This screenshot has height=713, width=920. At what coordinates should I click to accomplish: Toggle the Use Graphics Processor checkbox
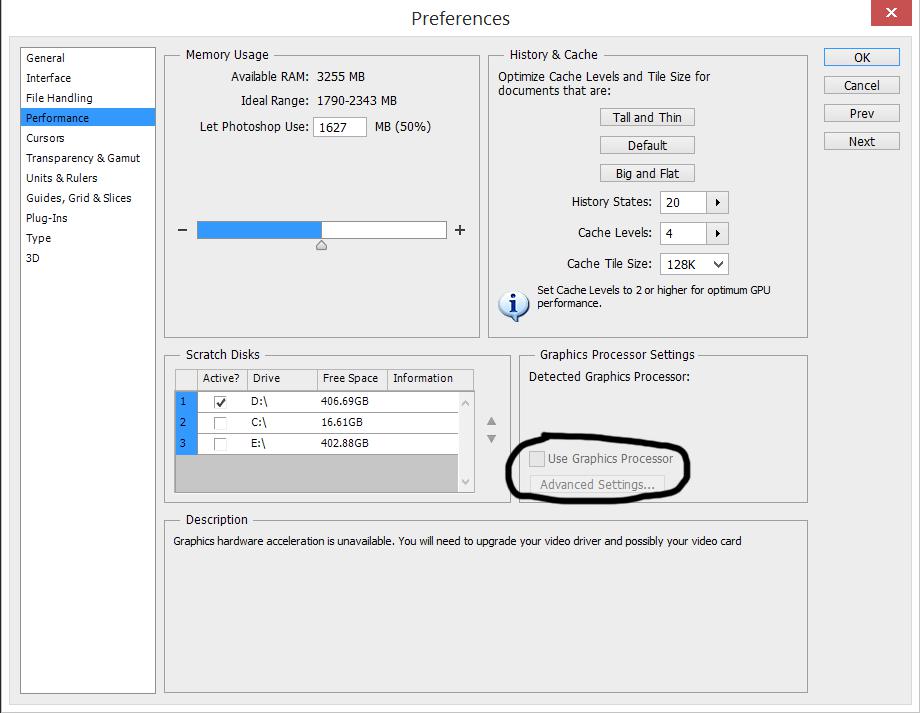pyautogui.click(x=536, y=459)
